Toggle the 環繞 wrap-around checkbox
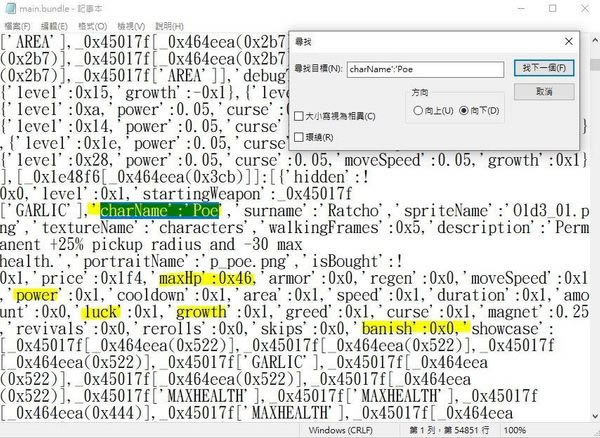This screenshot has width=600, height=438. (x=299, y=137)
